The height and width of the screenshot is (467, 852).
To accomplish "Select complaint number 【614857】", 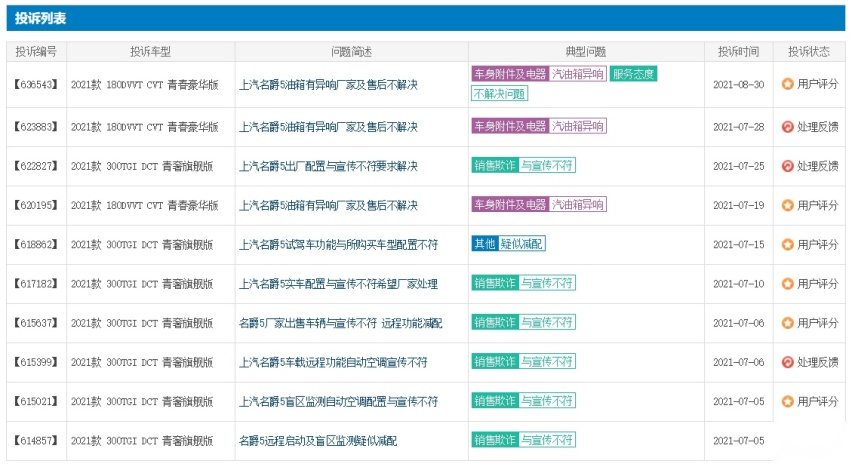I will (36, 440).
